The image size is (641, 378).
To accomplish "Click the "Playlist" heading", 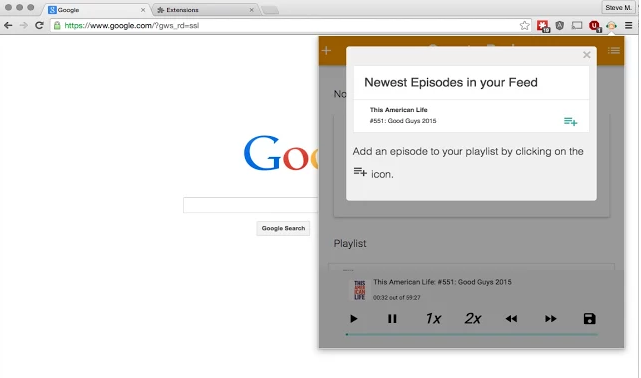I will click(x=350, y=244).
